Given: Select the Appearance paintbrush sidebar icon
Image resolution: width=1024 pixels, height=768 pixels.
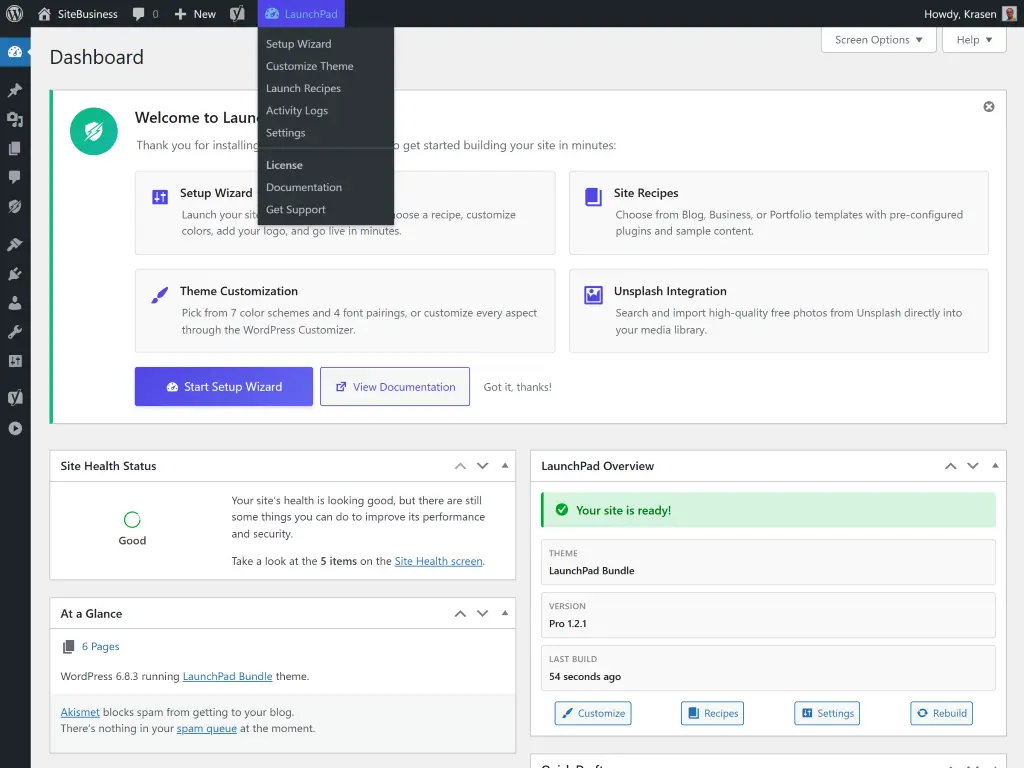Looking at the screenshot, I should (15, 243).
